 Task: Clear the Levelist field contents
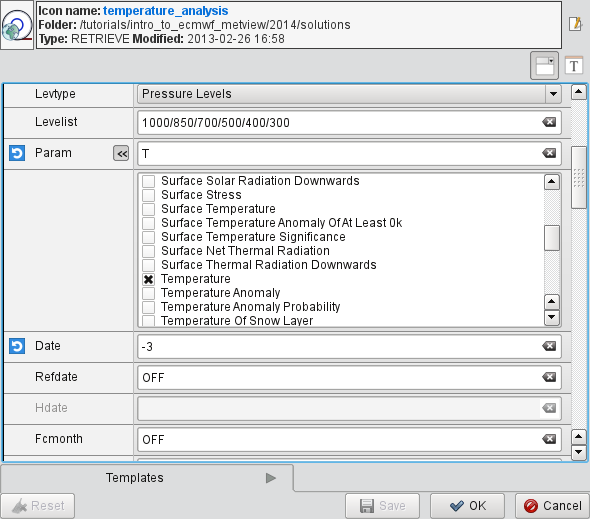click(549, 122)
